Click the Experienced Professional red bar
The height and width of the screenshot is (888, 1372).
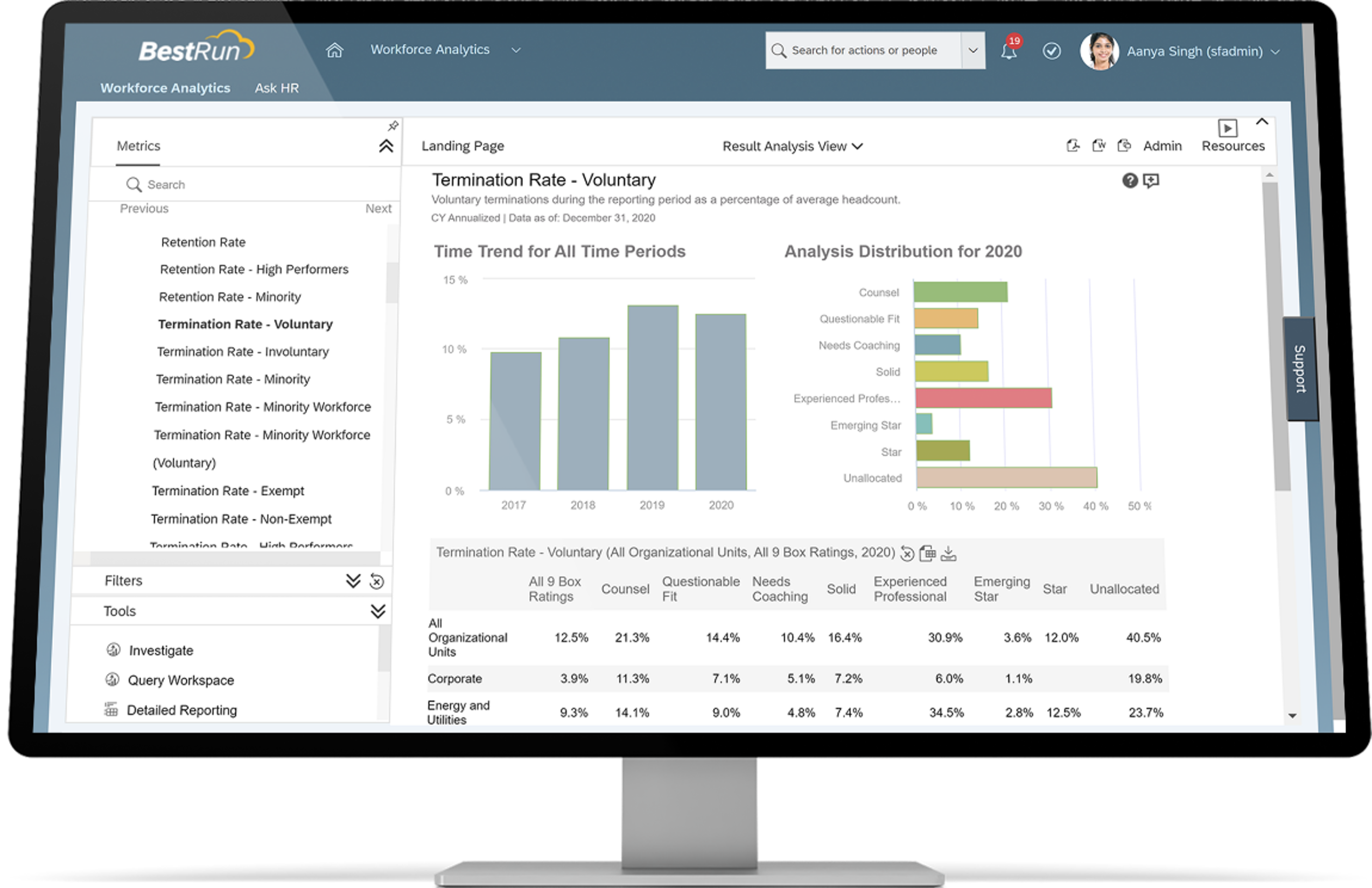point(983,398)
